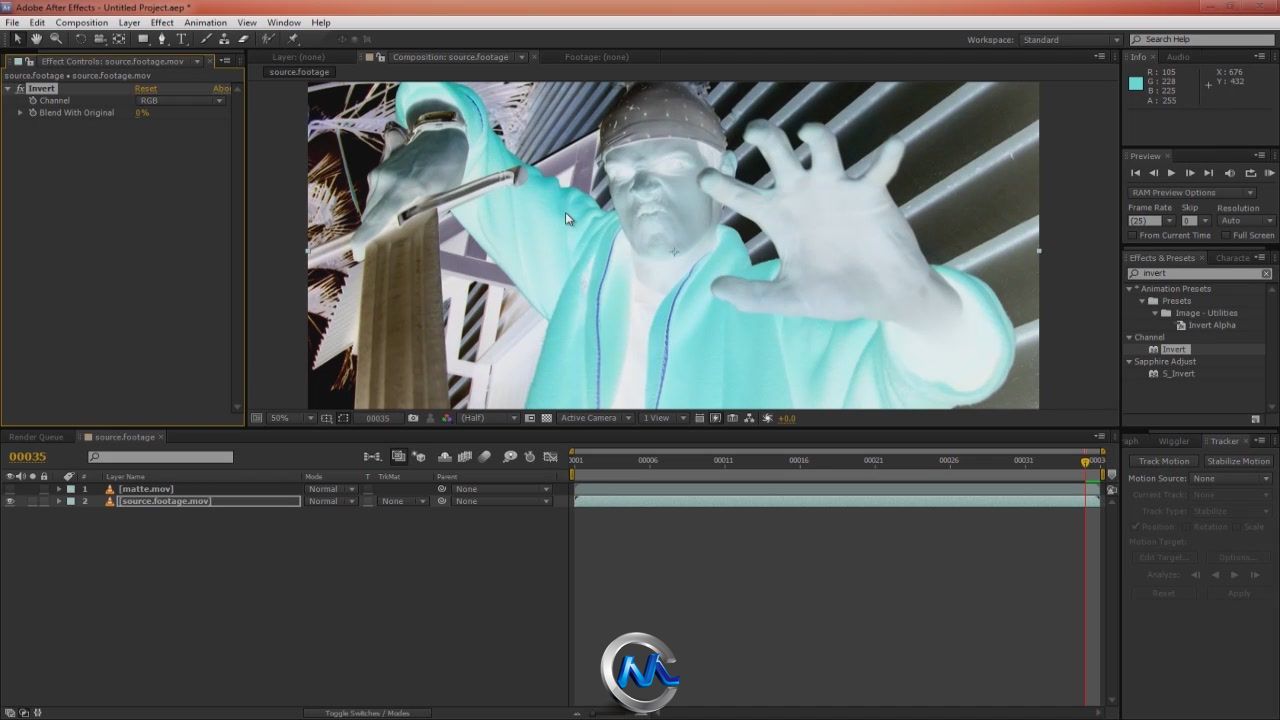Select the Horizontal Type tool
Screen dimensions: 1280x720
[182, 39]
